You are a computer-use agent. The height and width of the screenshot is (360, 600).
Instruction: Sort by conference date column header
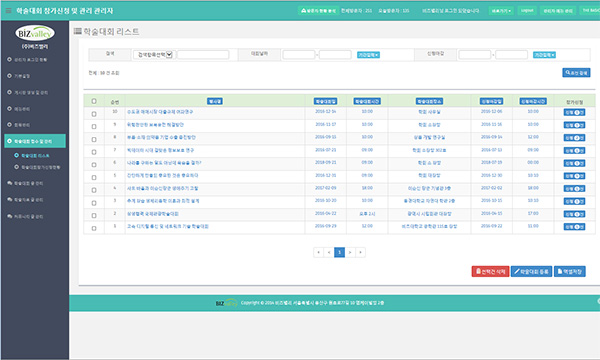tap(325, 101)
